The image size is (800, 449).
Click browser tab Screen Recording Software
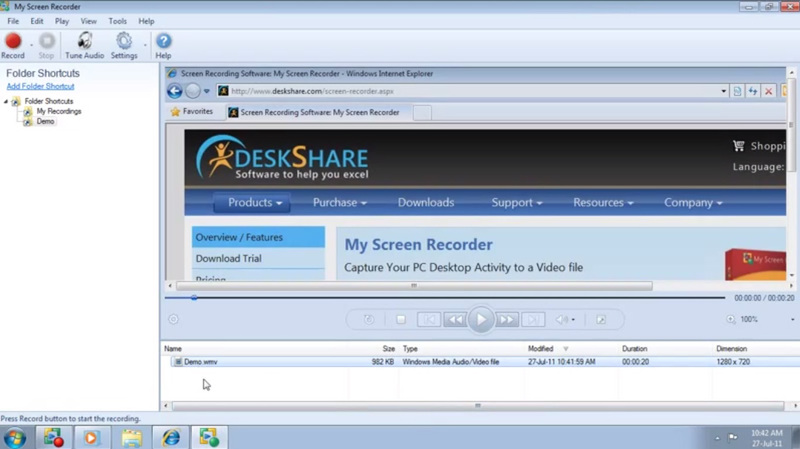(x=319, y=112)
